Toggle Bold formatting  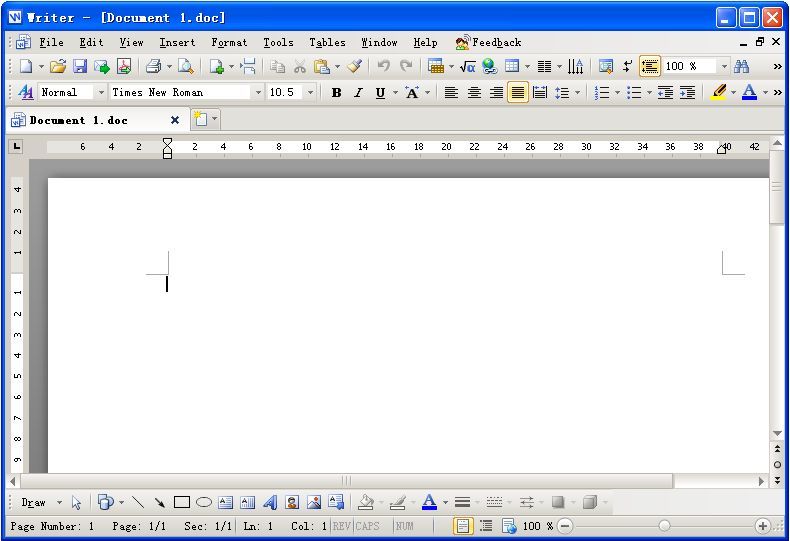(336, 92)
